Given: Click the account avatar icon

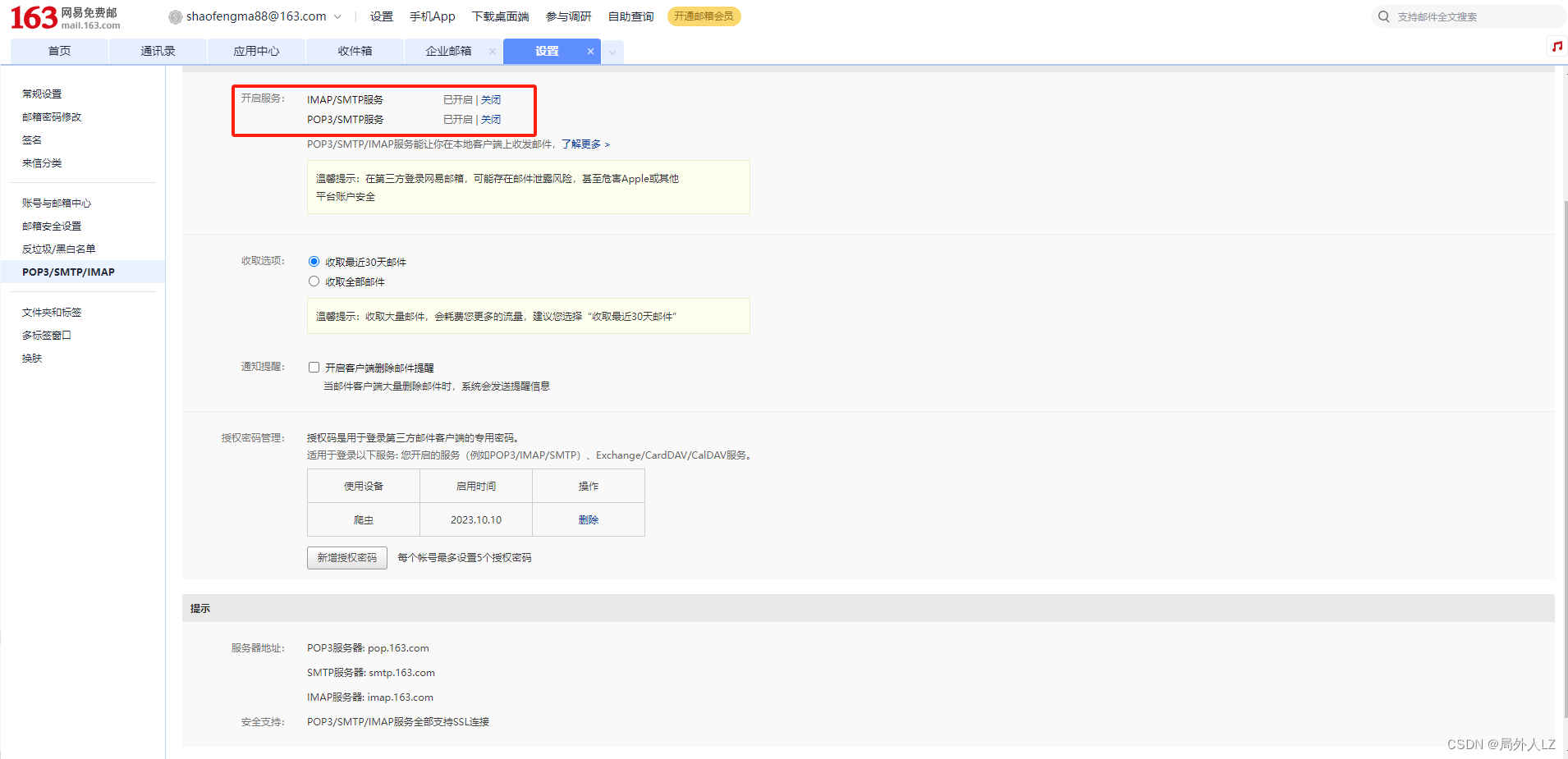Looking at the screenshot, I should 174,16.
